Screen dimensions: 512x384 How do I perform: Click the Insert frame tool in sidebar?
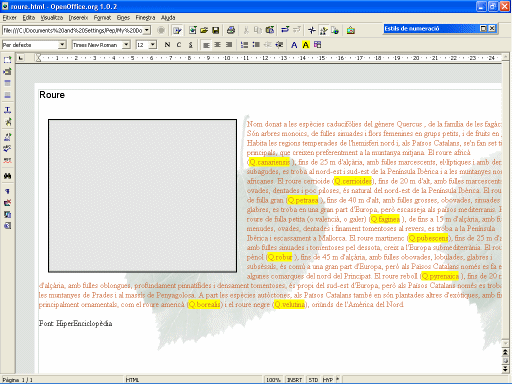(x=7, y=60)
